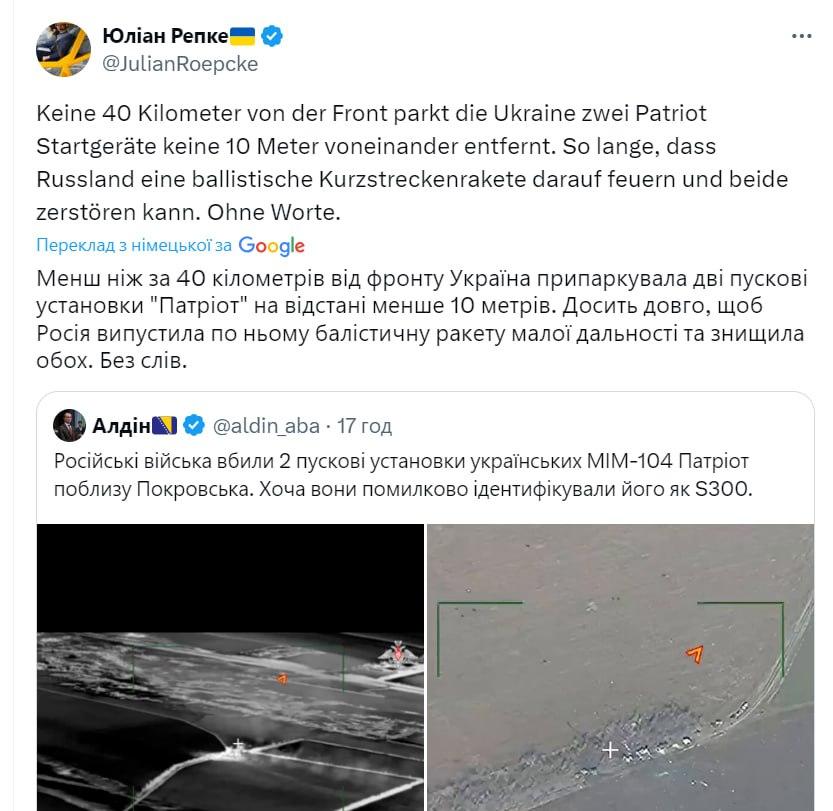Click the original German tweet text
Viewport: 833px width, 811px height.
click(412, 163)
